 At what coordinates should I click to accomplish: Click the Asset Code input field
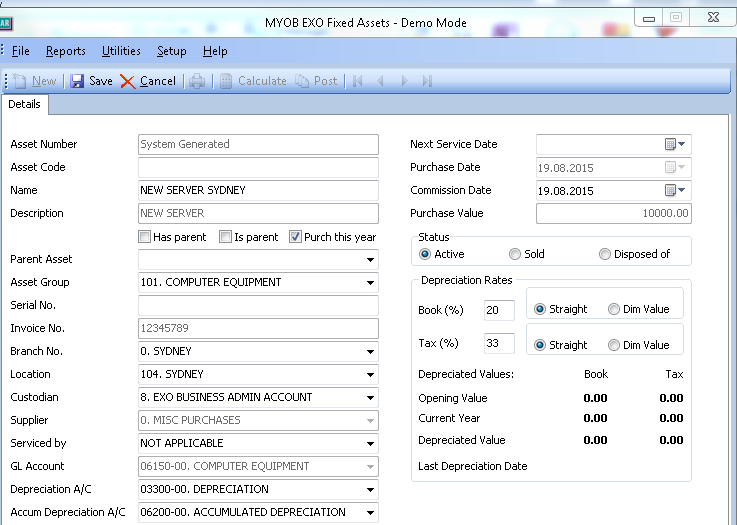[x=258, y=167]
